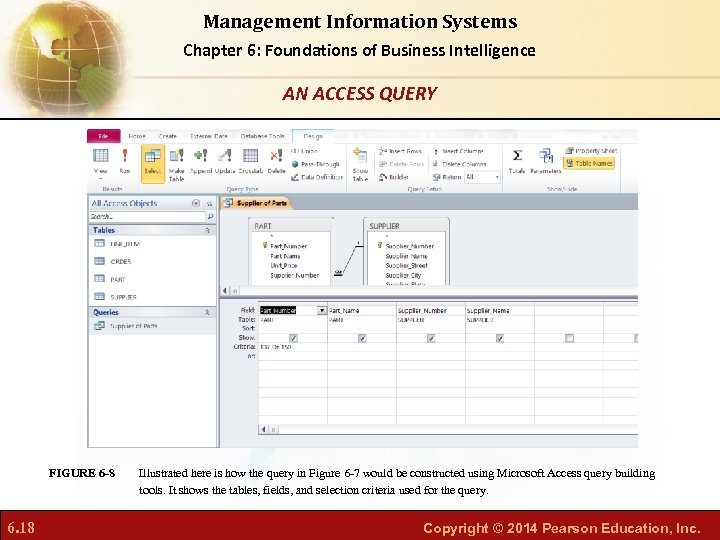Click the PART table header in diagram
The height and width of the screenshot is (540, 720).
[x=291, y=226]
